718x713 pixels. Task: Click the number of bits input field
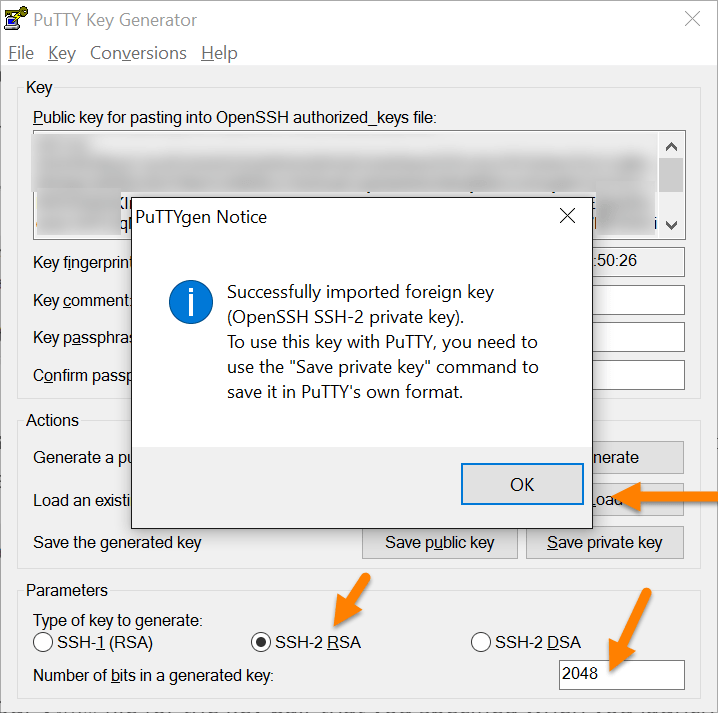pyautogui.click(x=621, y=674)
